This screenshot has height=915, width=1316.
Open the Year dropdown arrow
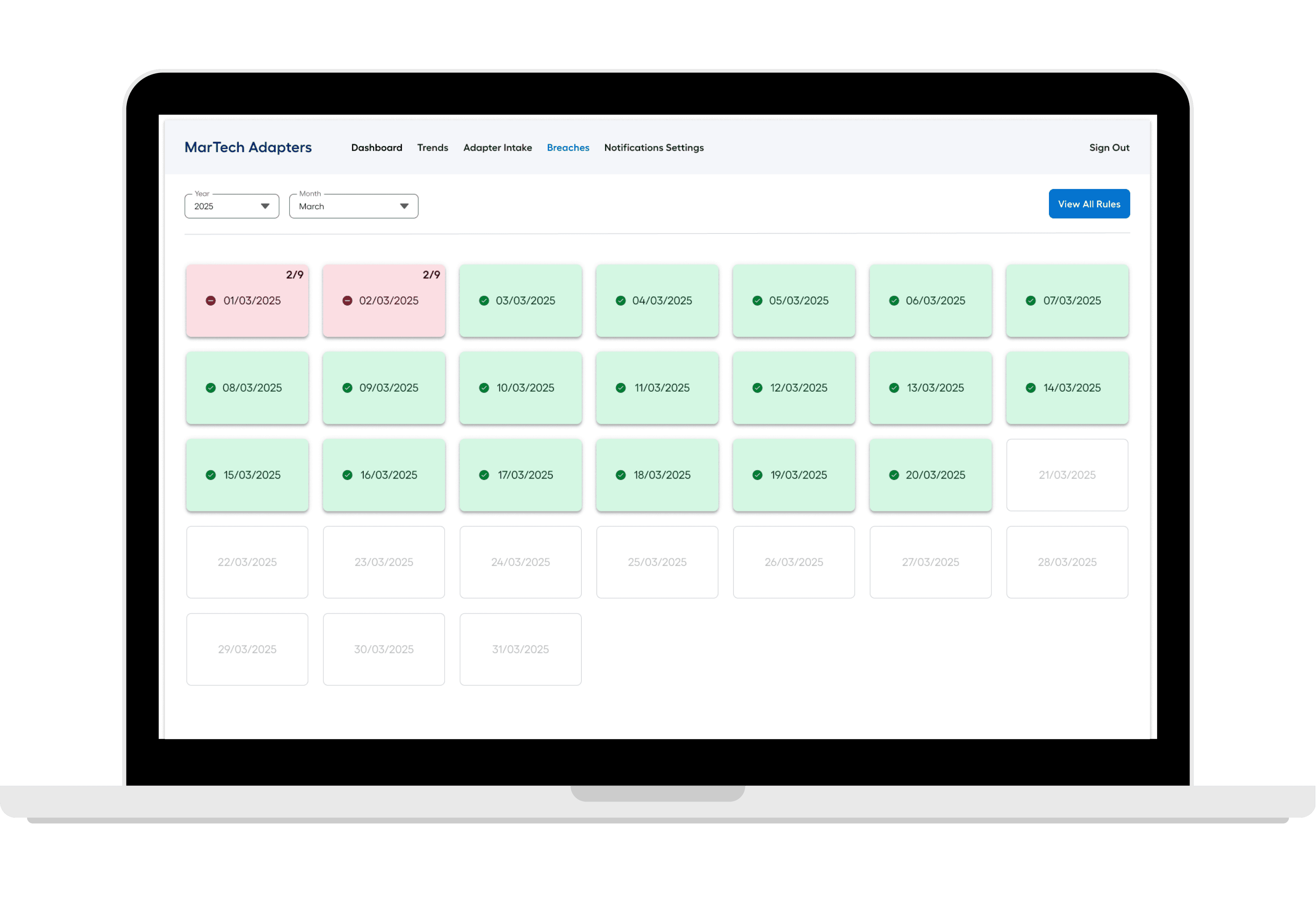click(265, 207)
